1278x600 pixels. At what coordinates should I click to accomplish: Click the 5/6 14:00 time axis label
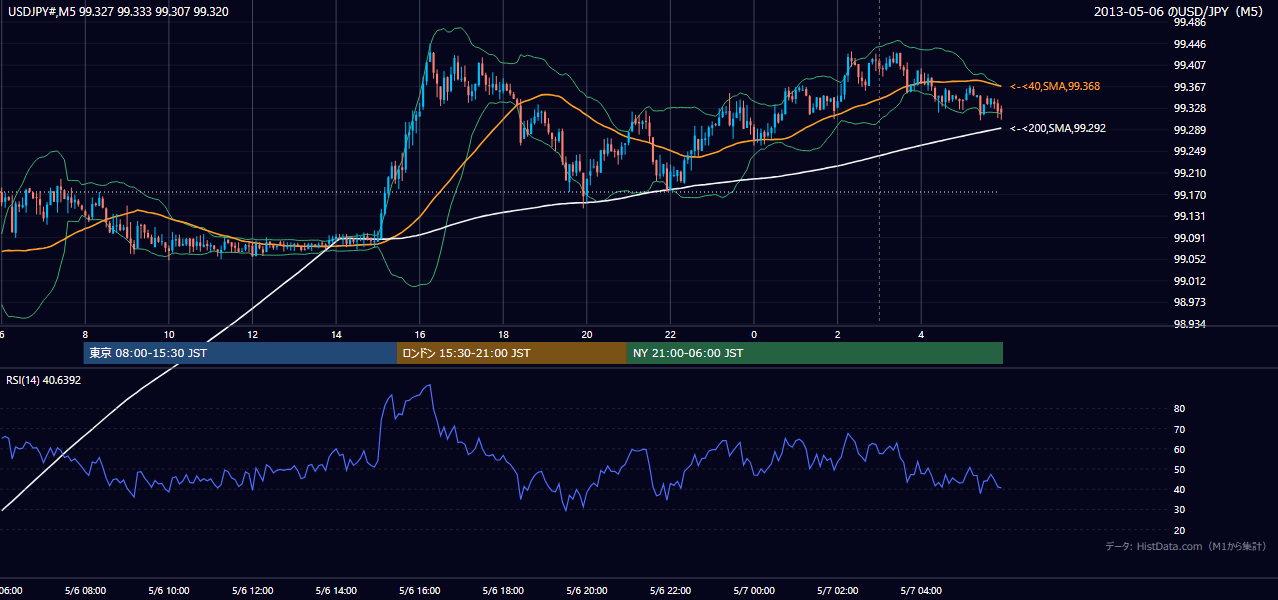336,590
